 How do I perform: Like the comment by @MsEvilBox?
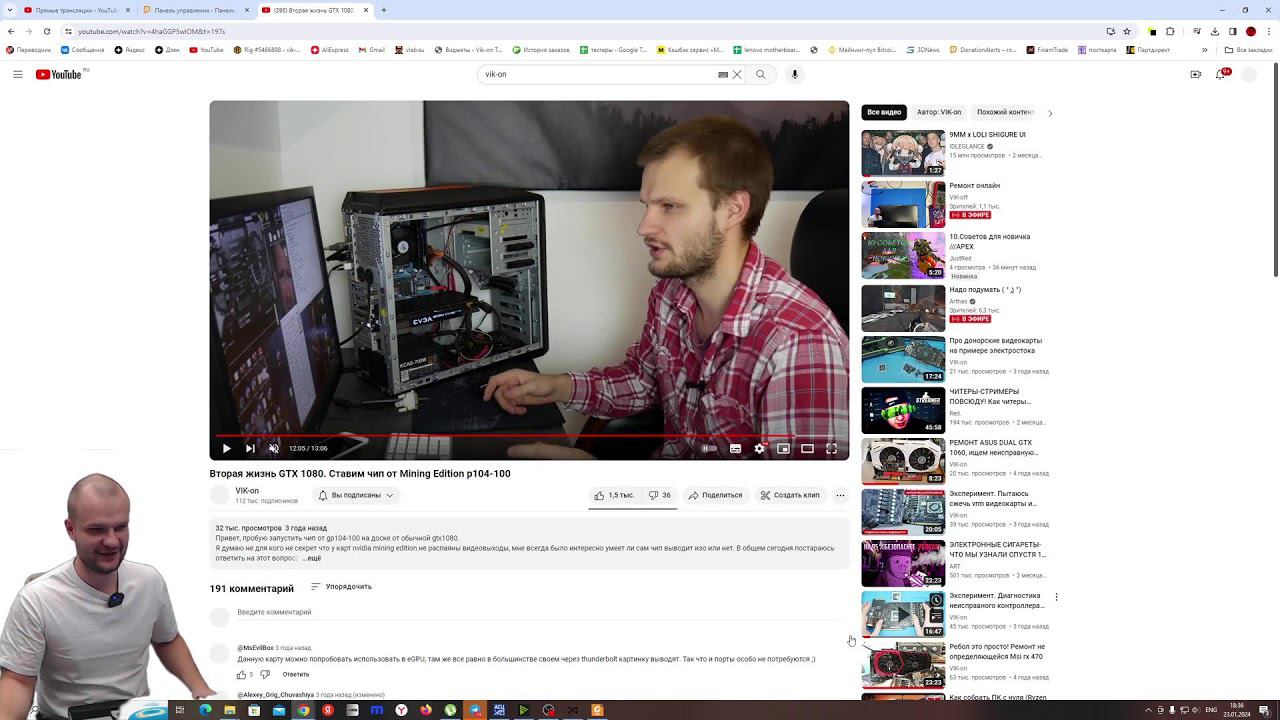click(x=241, y=675)
